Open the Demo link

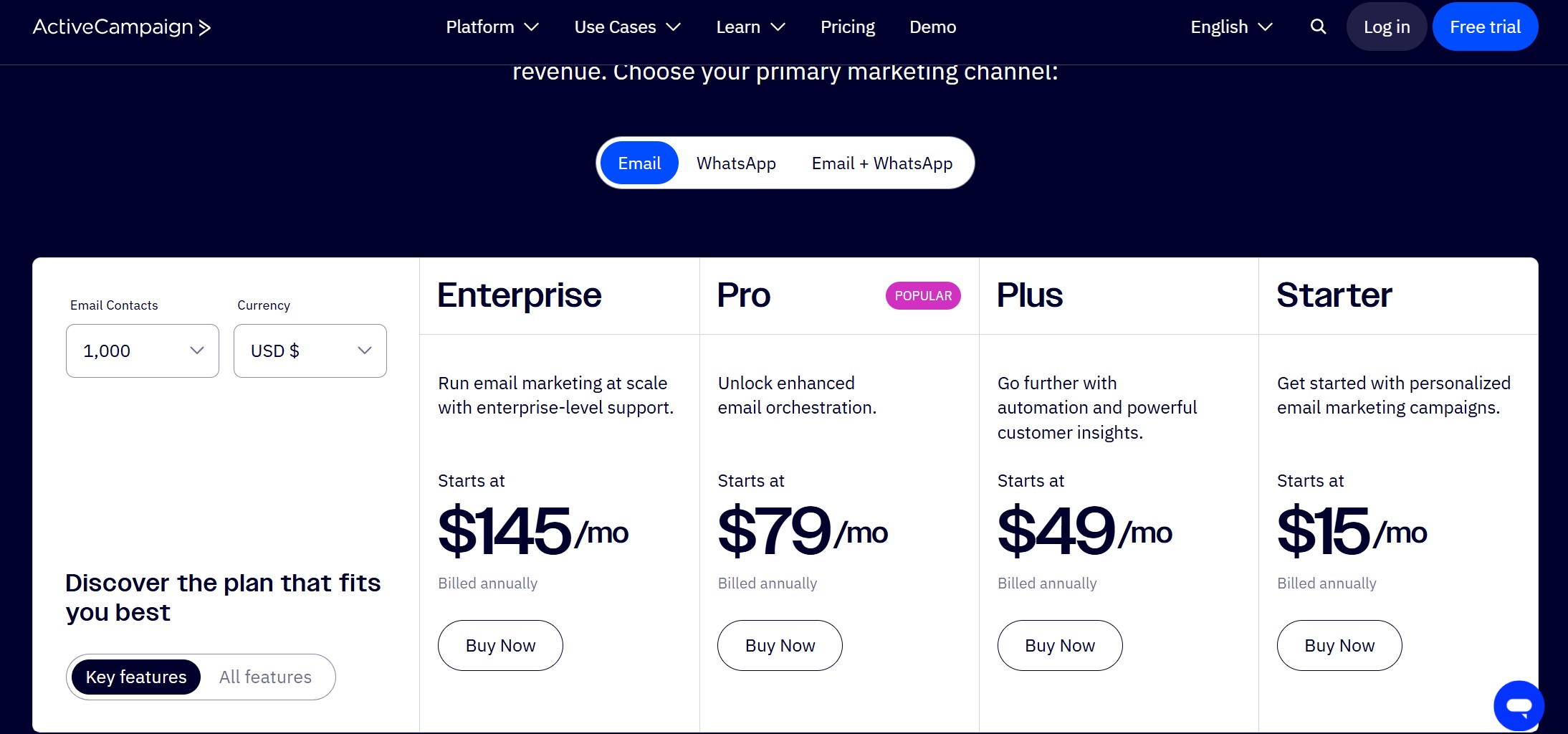click(x=932, y=27)
